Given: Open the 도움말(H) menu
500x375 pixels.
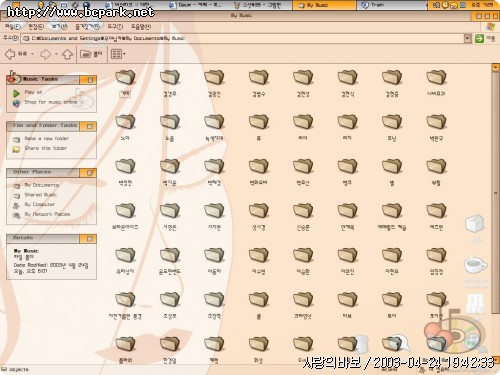Looking at the screenshot, I should [141, 26].
